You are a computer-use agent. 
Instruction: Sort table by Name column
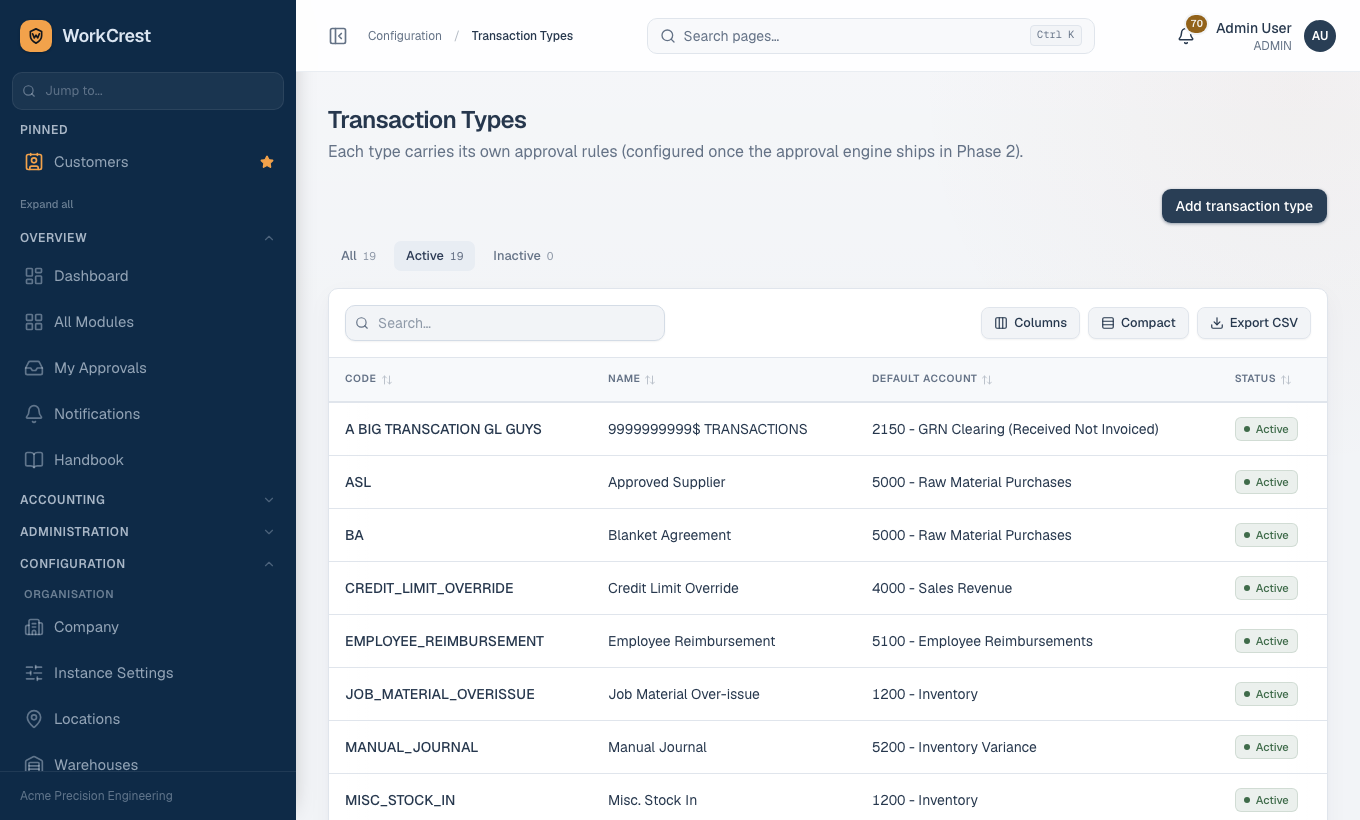(x=631, y=379)
